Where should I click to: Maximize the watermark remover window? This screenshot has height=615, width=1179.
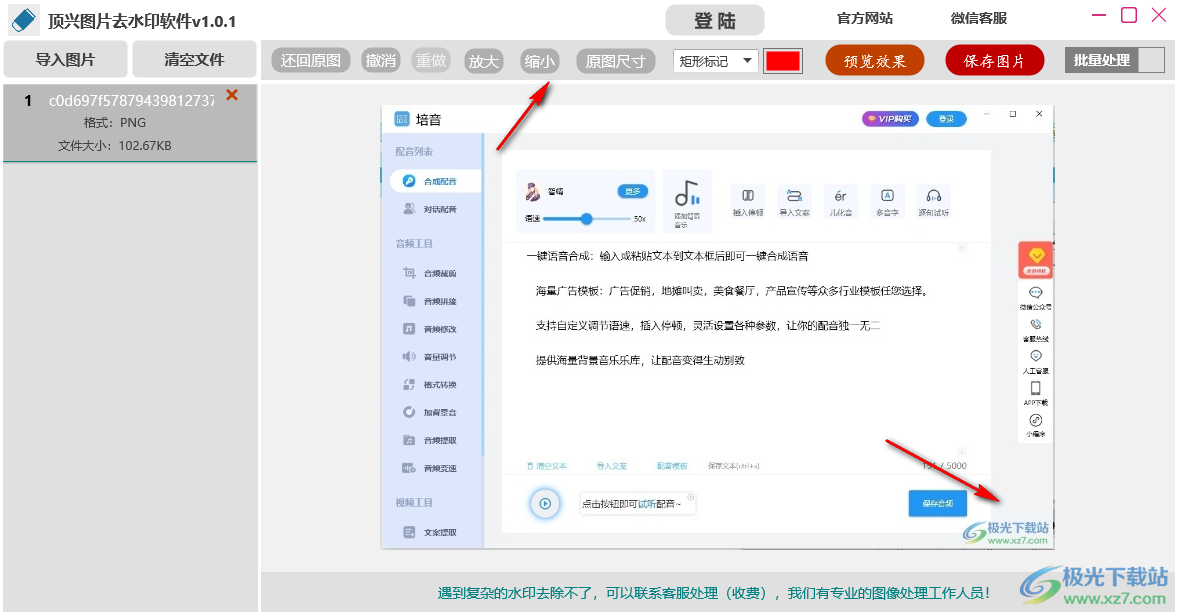tap(1129, 15)
